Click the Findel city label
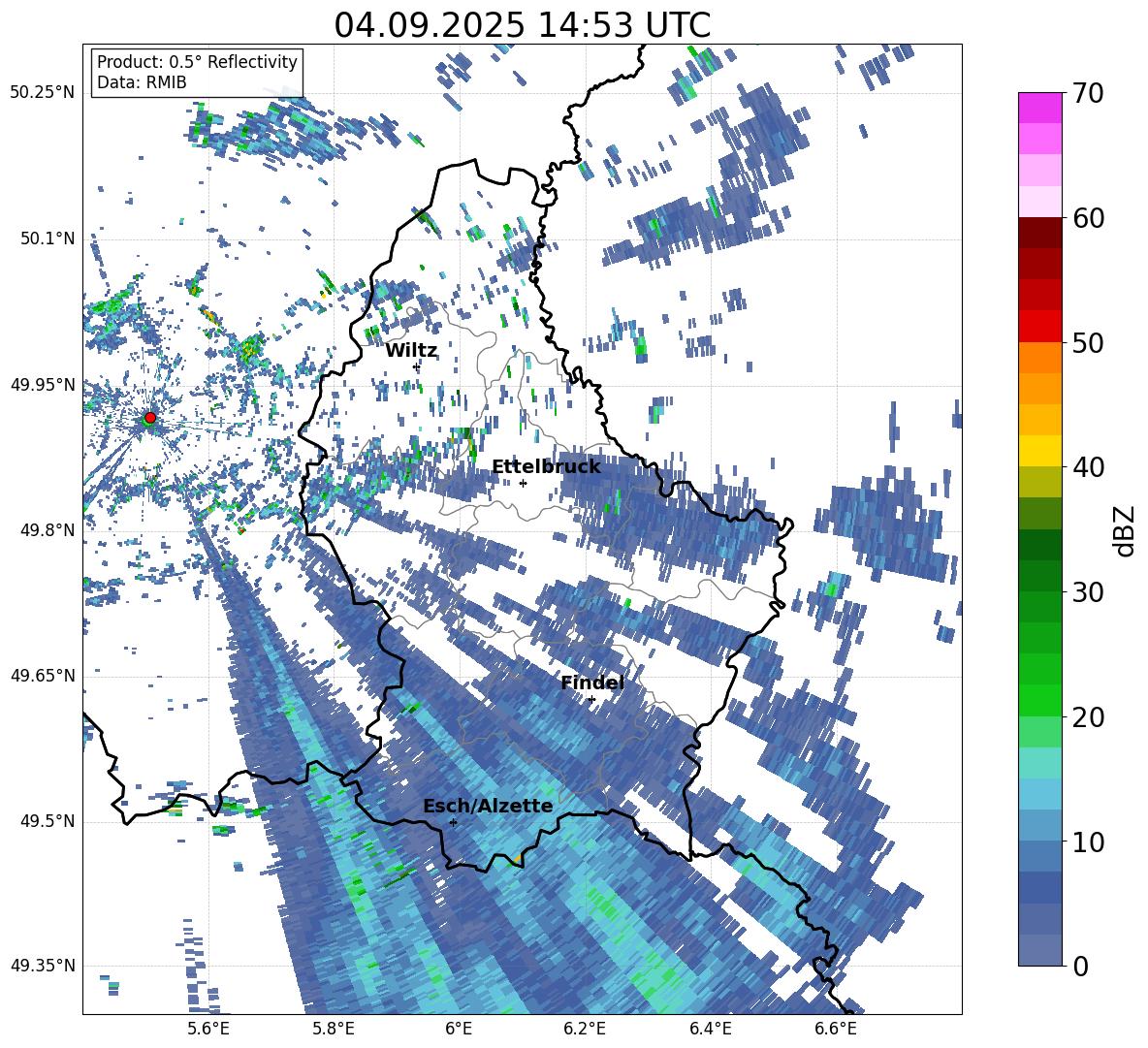Viewport: 1148px width, 1048px height. tap(592, 683)
